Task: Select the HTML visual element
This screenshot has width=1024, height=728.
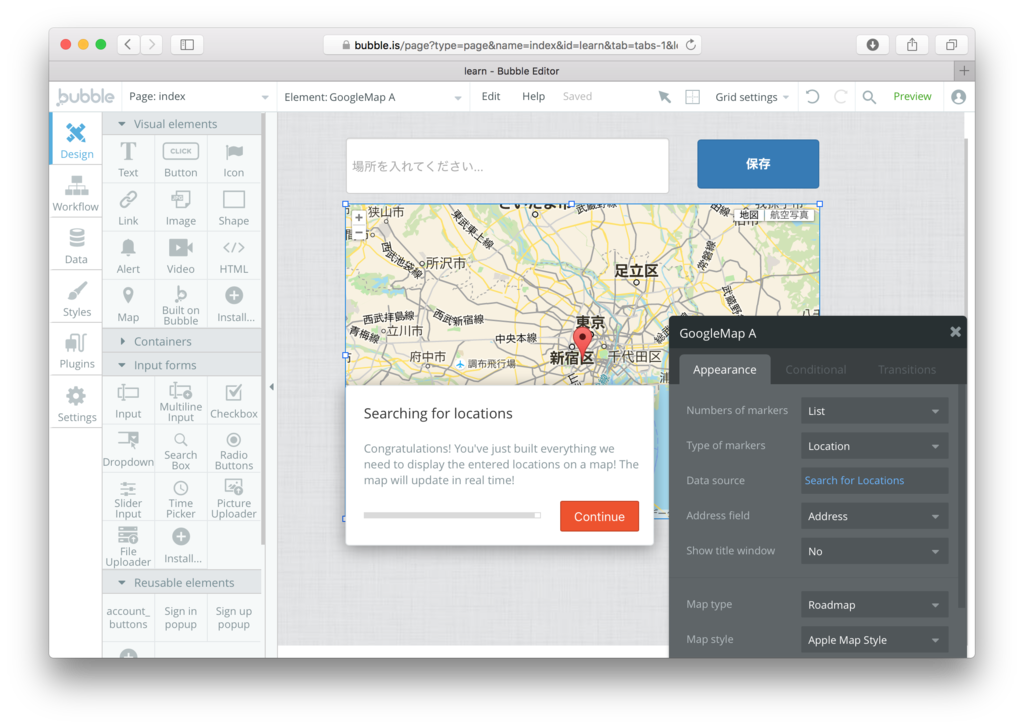Action: pyautogui.click(x=233, y=256)
